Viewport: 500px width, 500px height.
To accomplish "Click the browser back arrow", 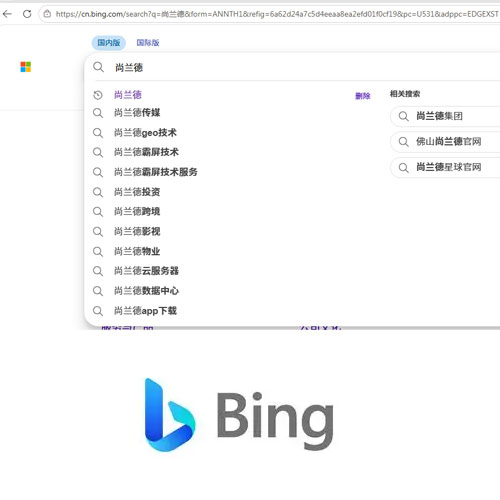I will pyautogui.click(x=7, y=14).
